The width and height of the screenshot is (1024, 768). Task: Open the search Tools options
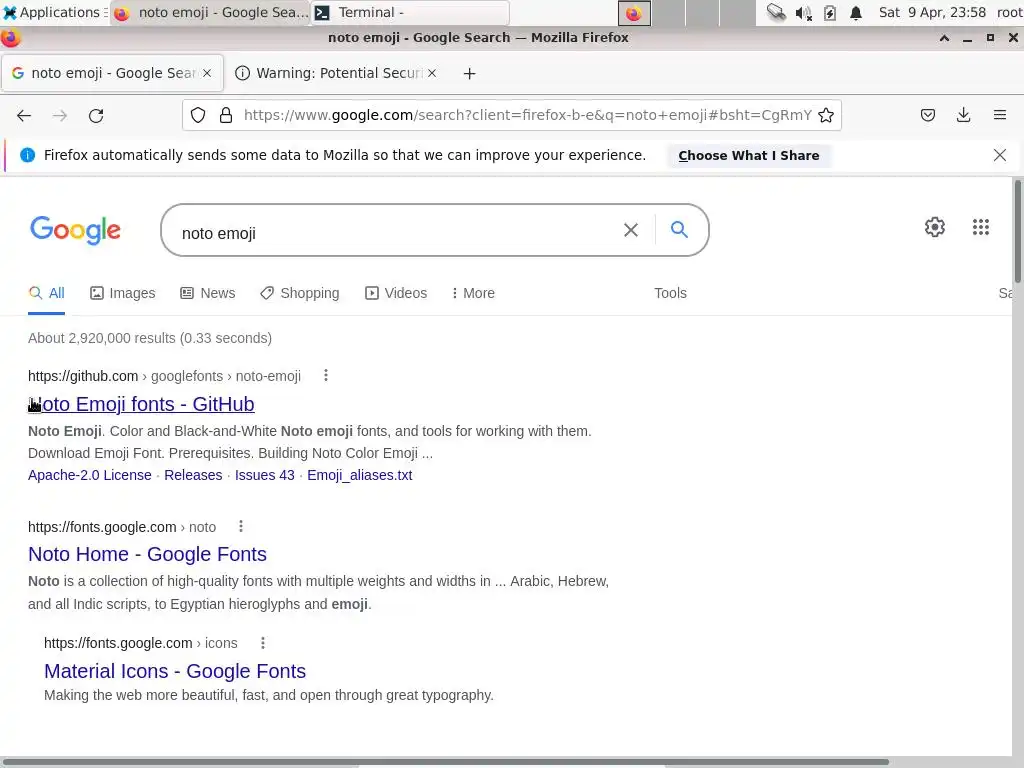click(670, 293)
